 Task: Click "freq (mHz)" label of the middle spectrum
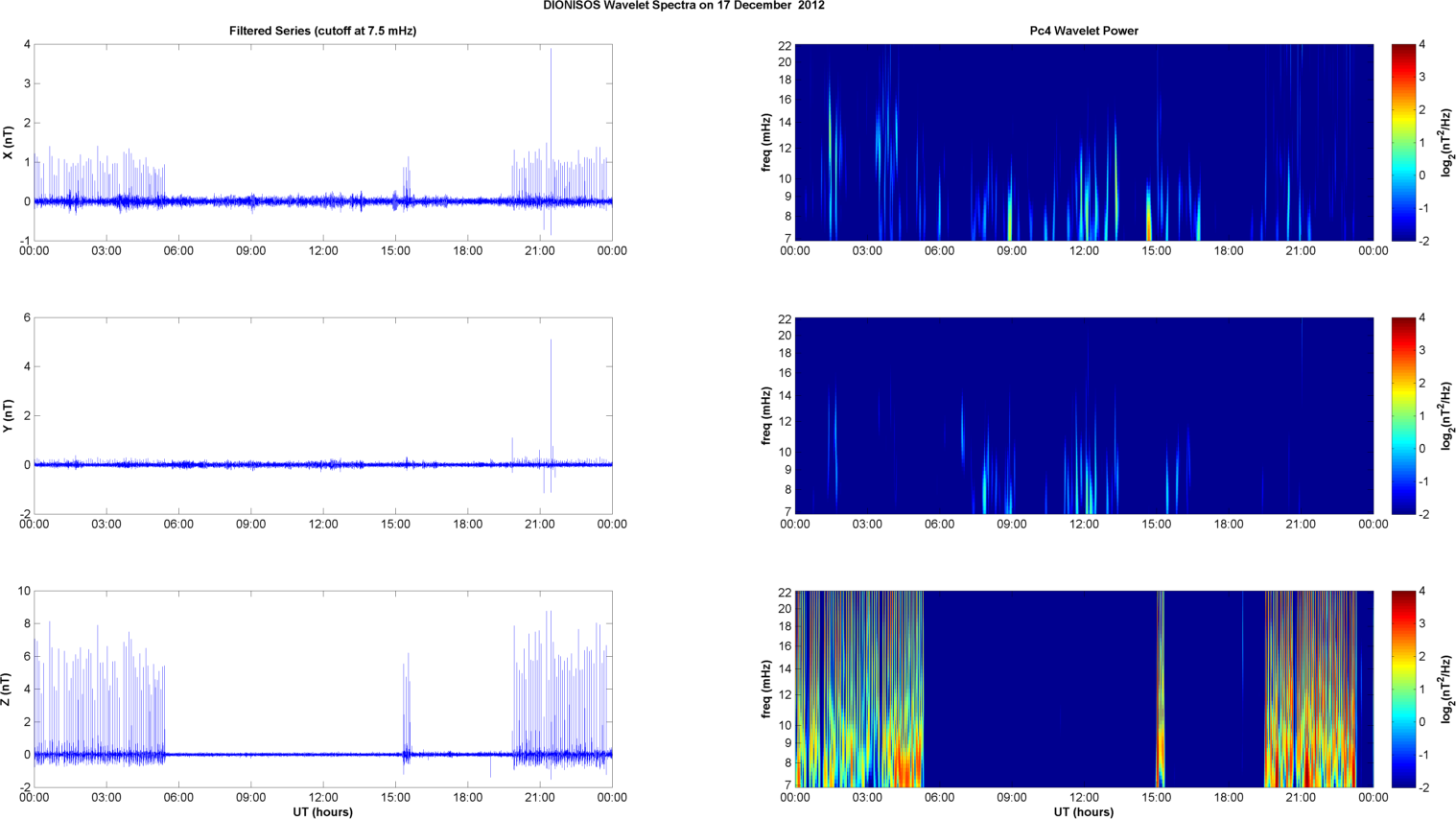click(766, 415)
